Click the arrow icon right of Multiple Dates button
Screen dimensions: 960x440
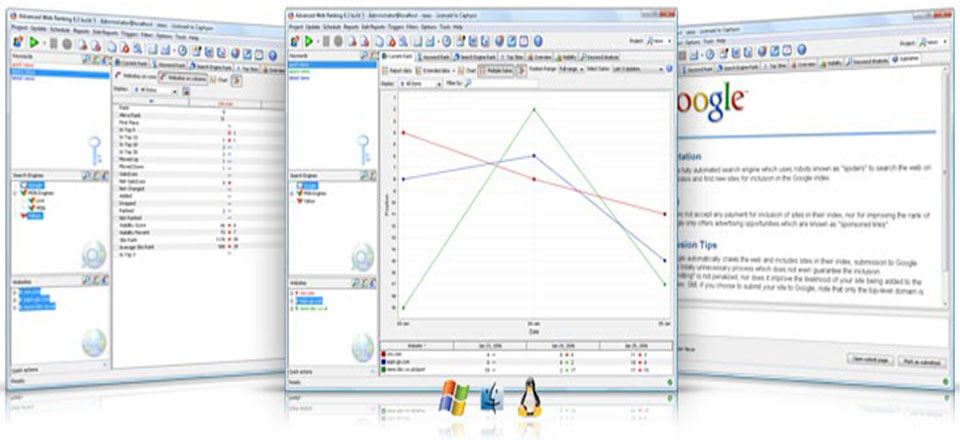click(x=522, y=70)
